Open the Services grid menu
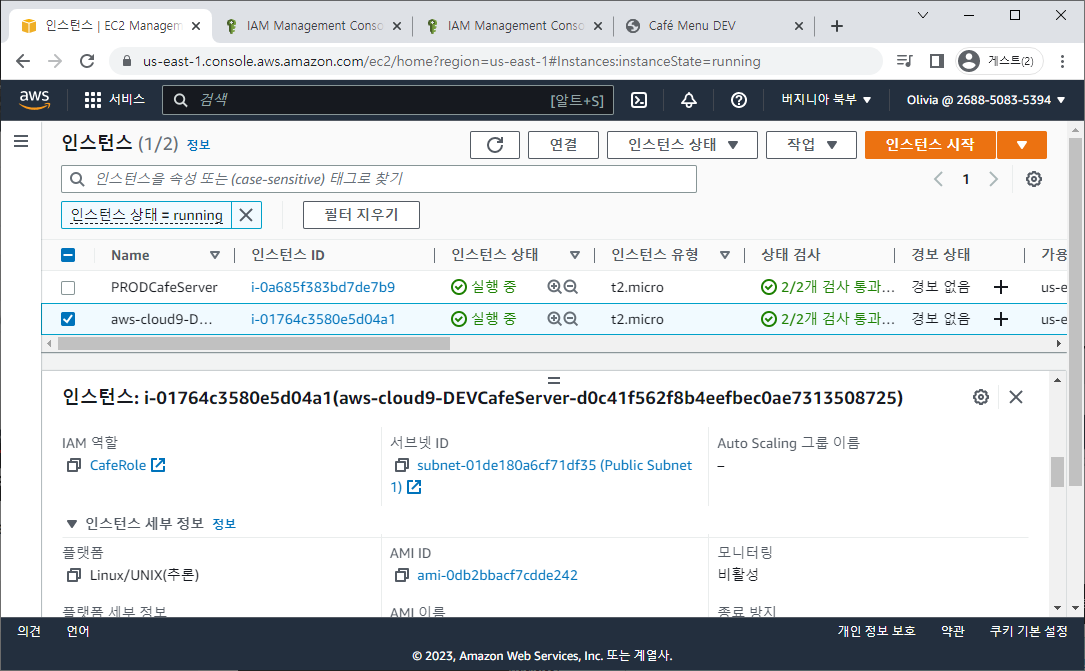Viewport: 1085px width, 671px height. point(114,100)
